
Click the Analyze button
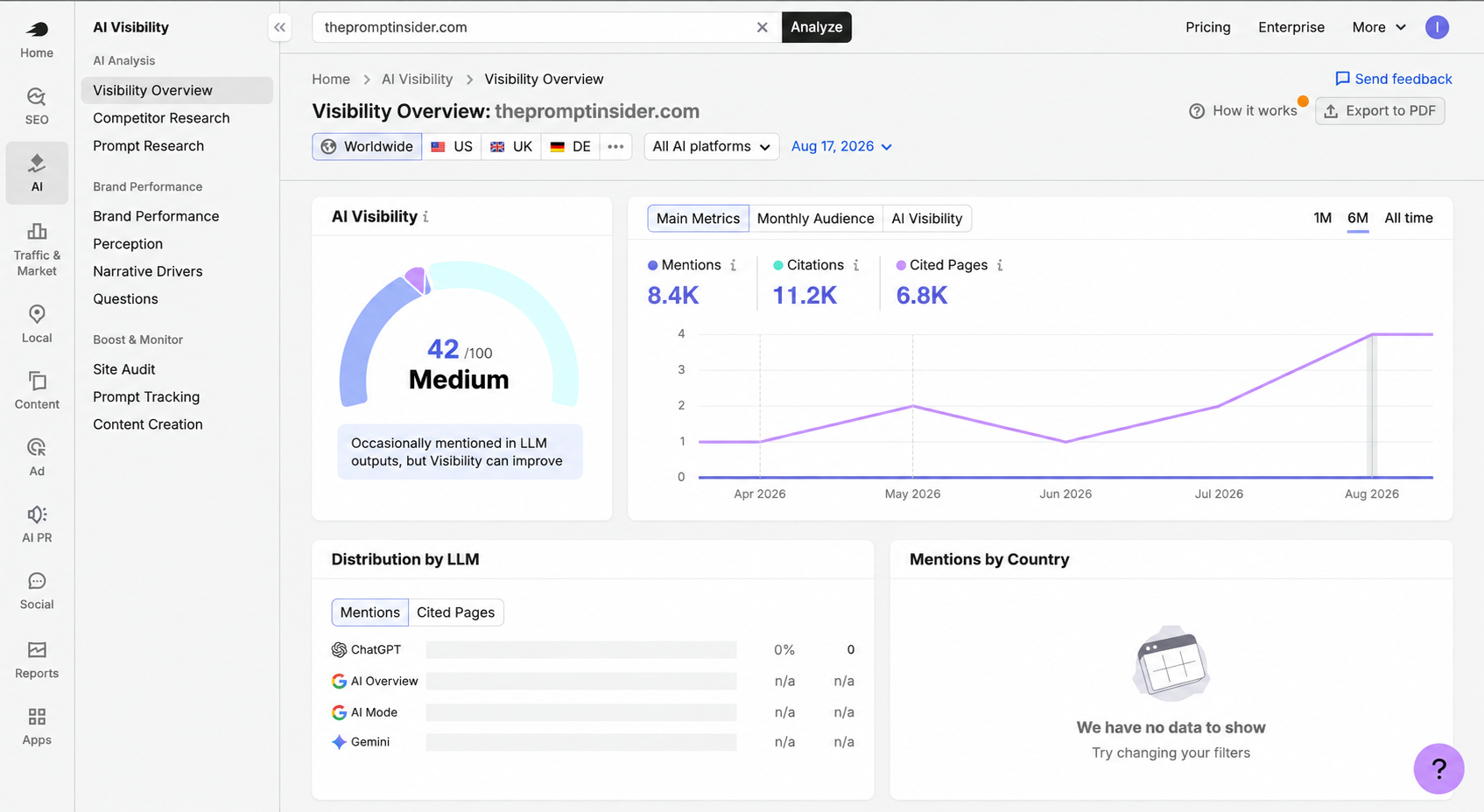pyautogui.click(x=816, y=27)
